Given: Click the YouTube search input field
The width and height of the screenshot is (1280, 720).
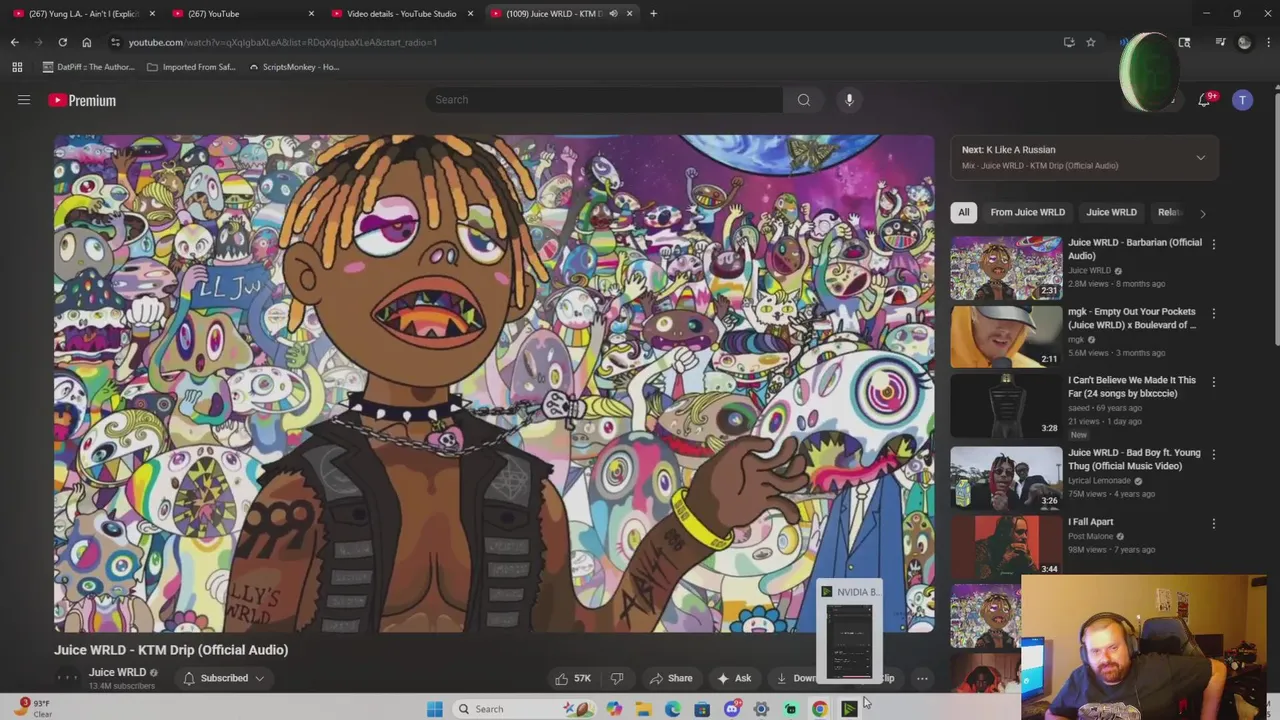Looking at the screenshot, I should click(x=605, y=100).
